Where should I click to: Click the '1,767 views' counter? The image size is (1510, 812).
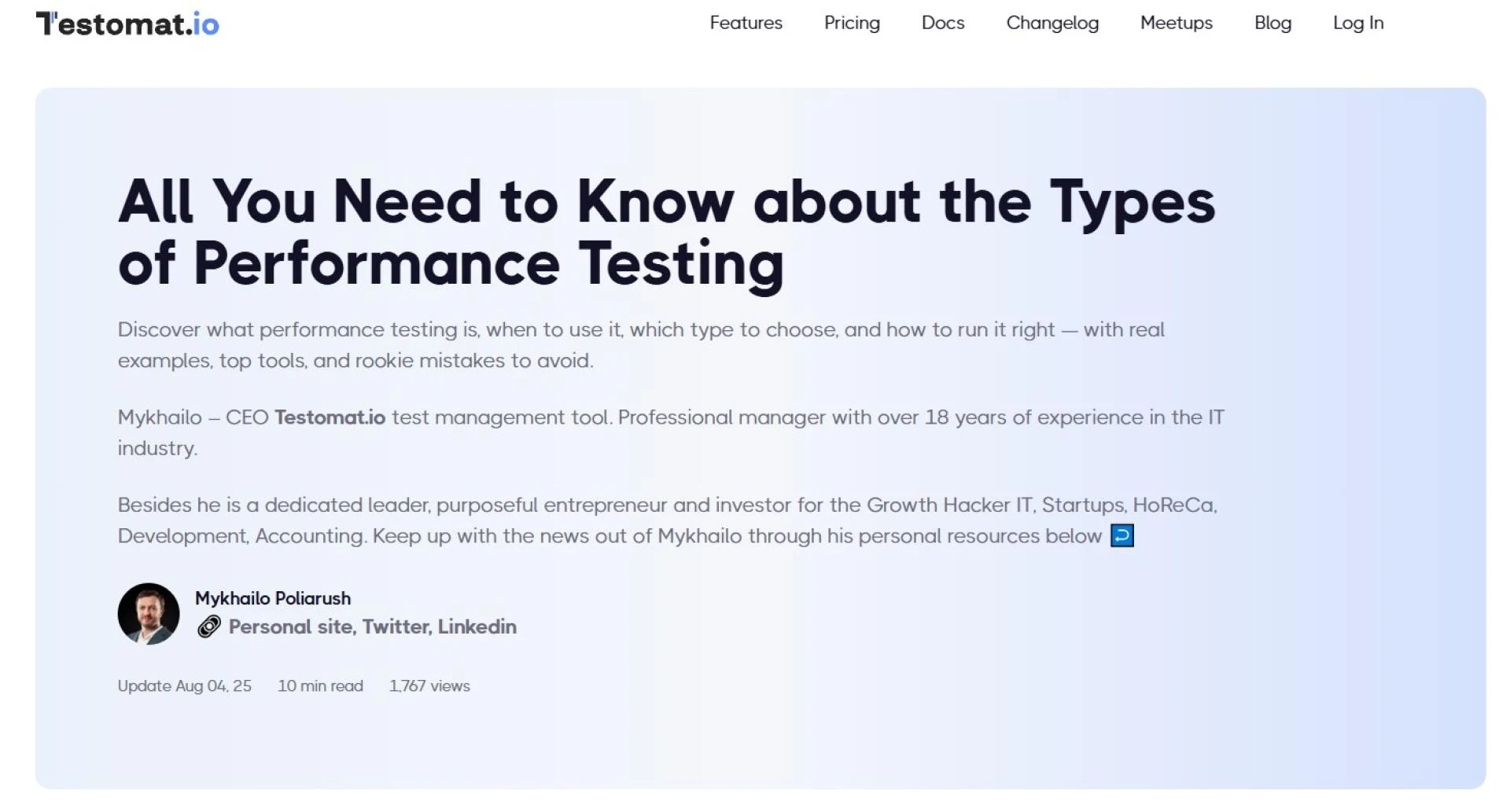(429, 685)
